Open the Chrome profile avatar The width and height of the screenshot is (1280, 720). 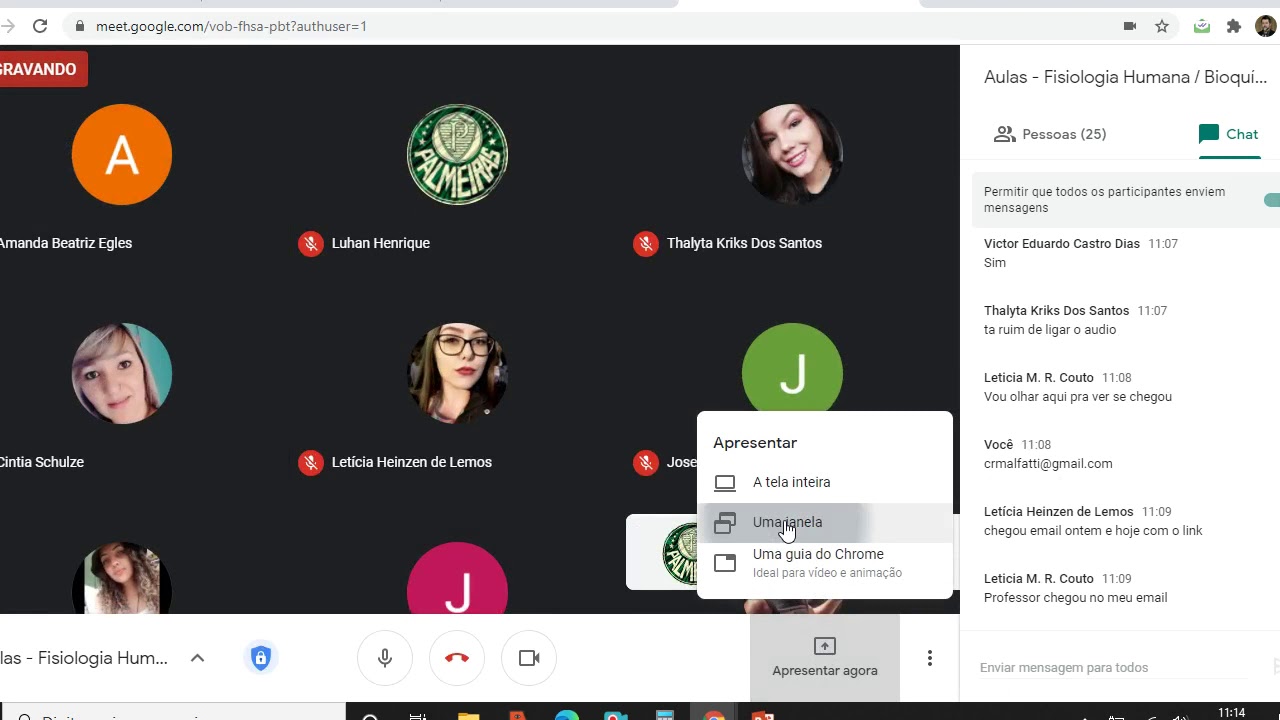tap(1266, 26)
